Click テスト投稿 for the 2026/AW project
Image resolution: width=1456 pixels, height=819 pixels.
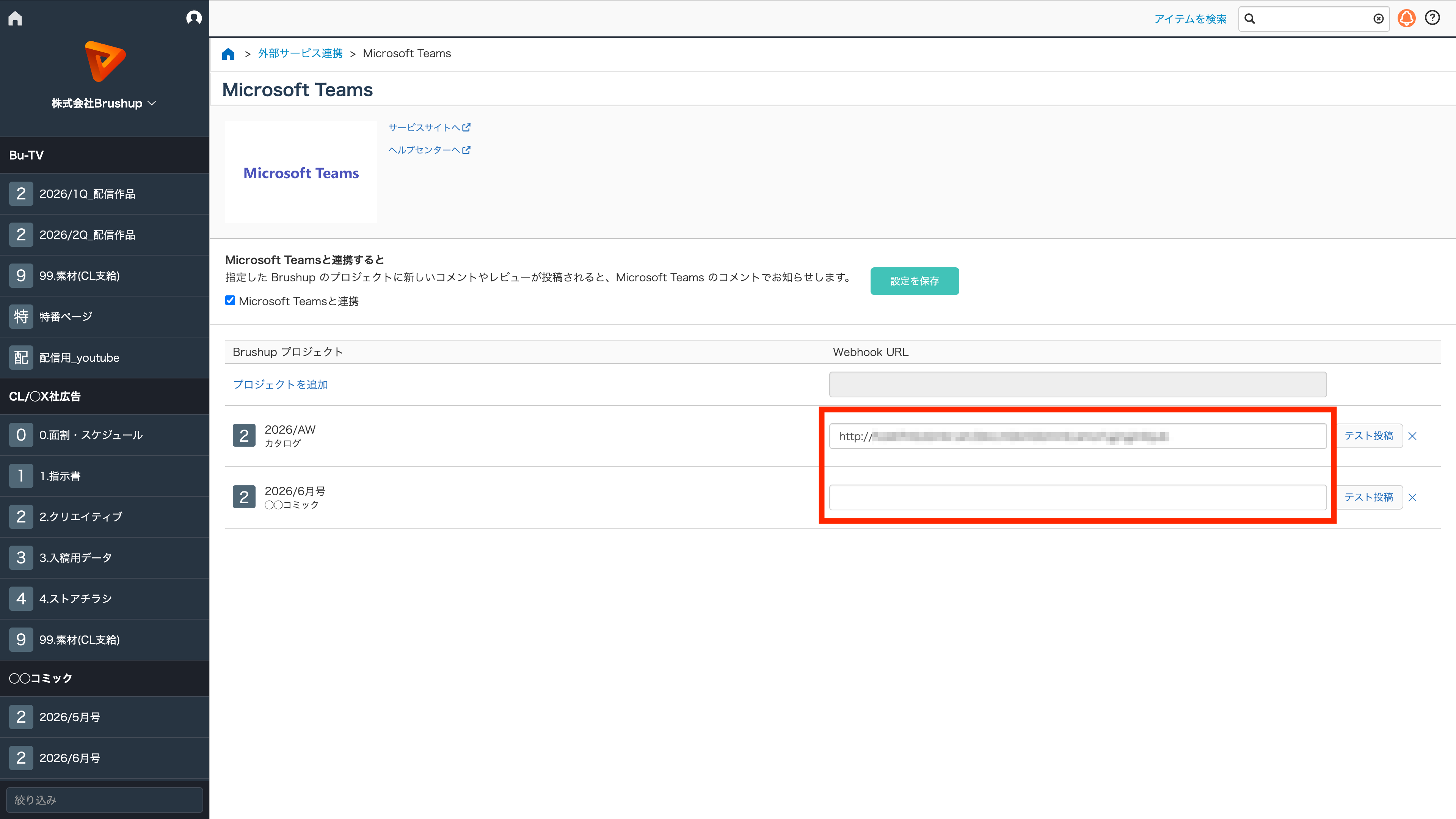pyautogui.click(x=1369, y=436)
